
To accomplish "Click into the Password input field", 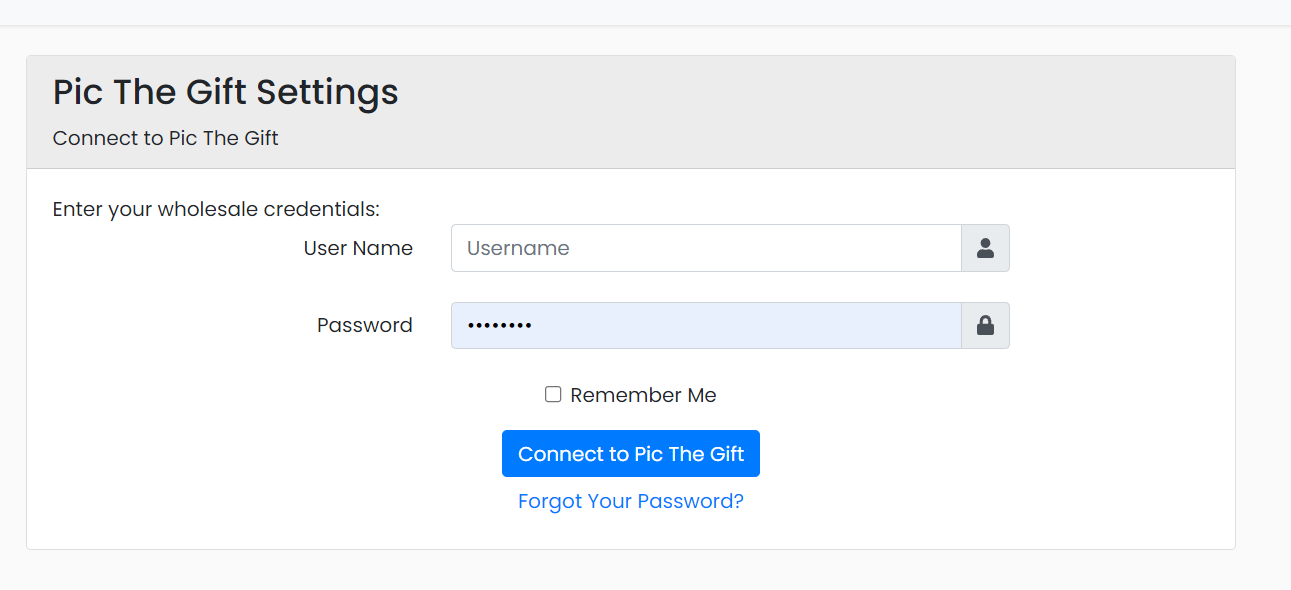I will click(x=740, y=326).
